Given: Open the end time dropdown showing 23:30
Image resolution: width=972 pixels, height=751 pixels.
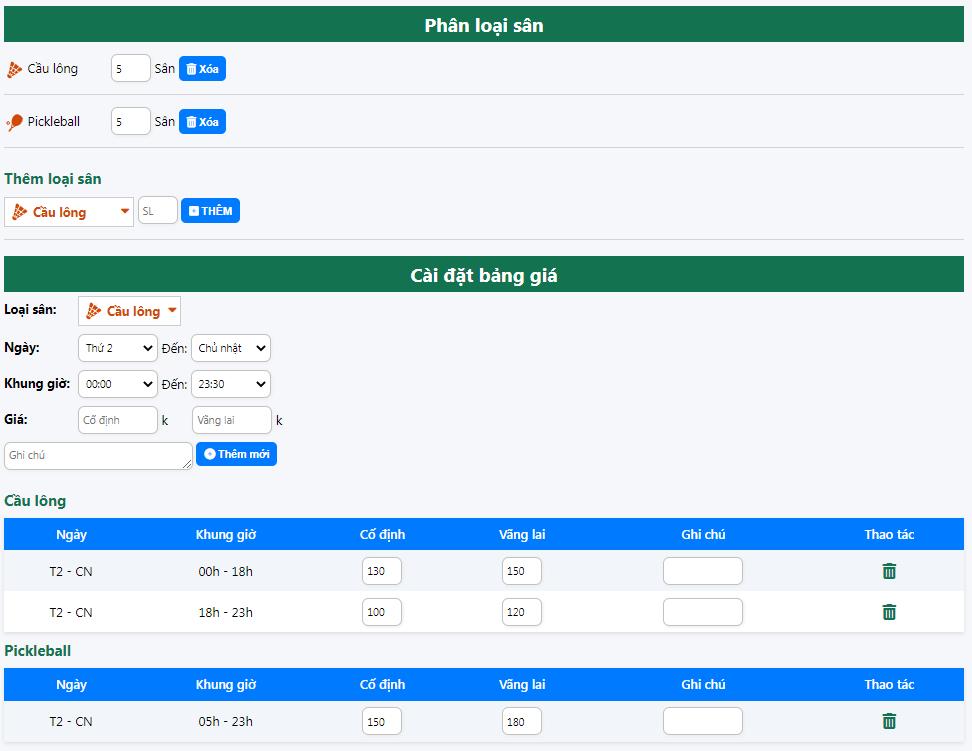Looking at the screenshot, I should pyautogui.click(x=230, y=384).
